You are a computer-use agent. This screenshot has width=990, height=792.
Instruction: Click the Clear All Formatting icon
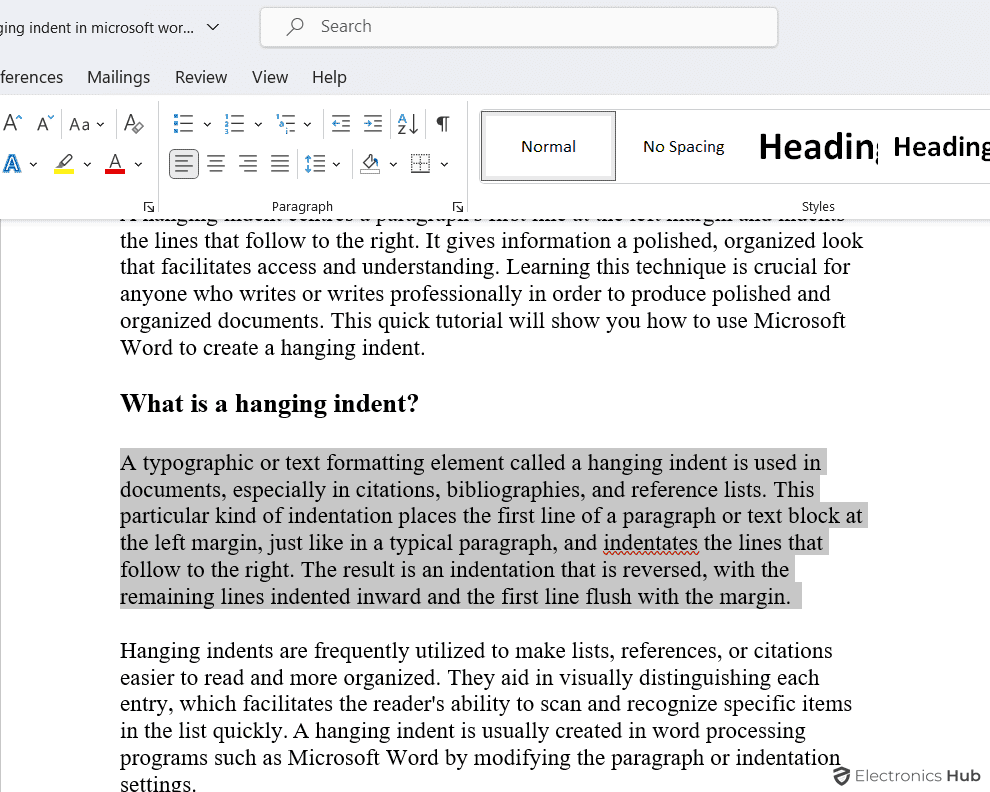133,122
